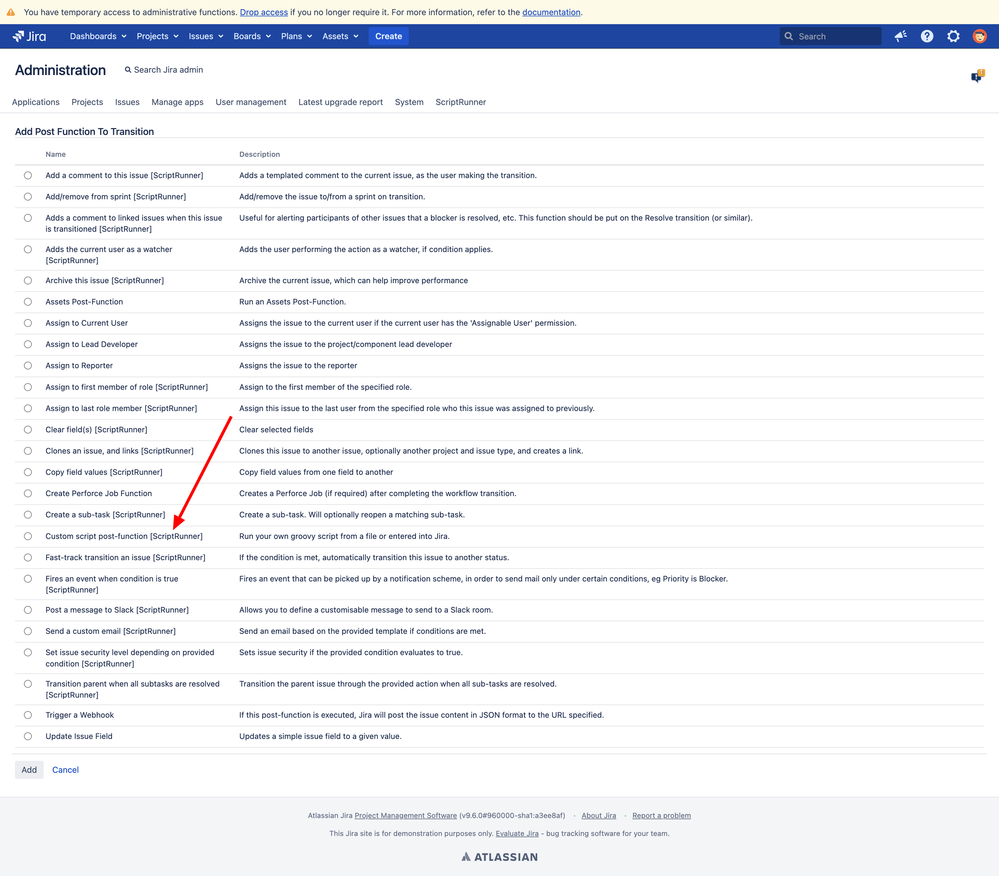Select Assign to Lead Developer radio

(28, 344)
